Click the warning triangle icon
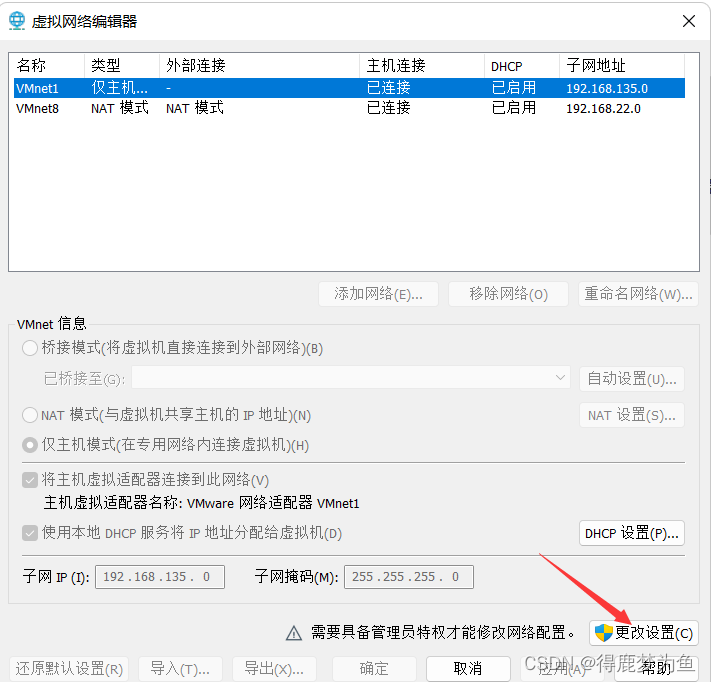 (294, 633)
